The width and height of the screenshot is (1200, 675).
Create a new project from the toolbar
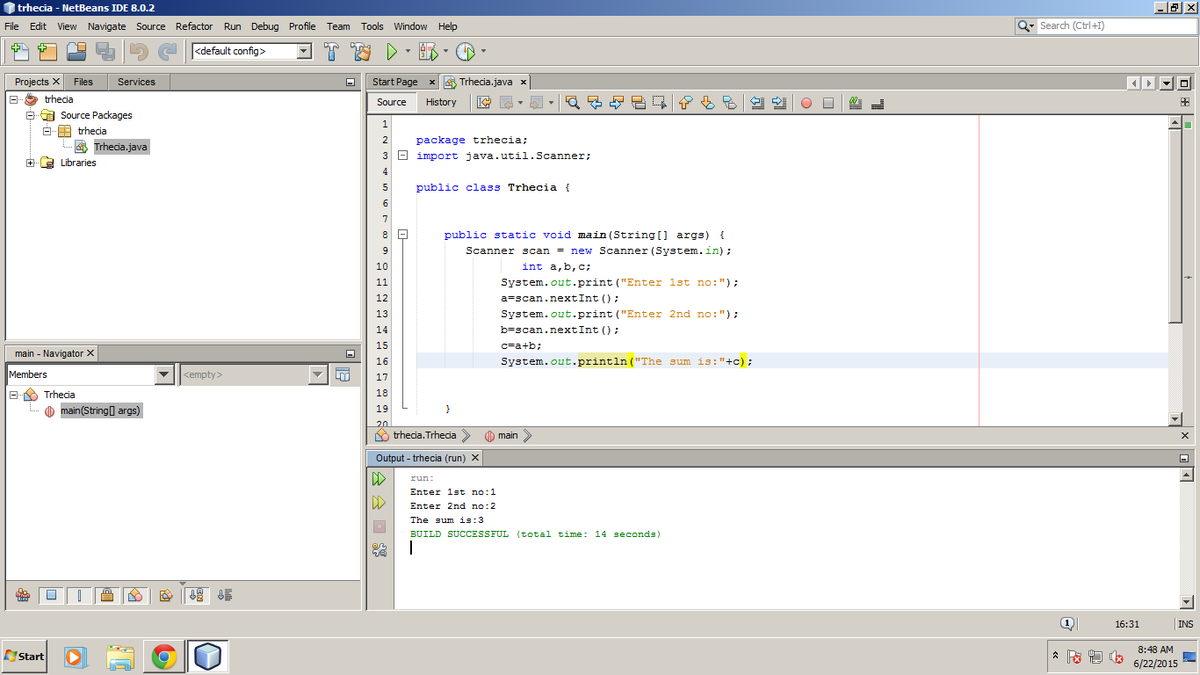tap(47, 51)
